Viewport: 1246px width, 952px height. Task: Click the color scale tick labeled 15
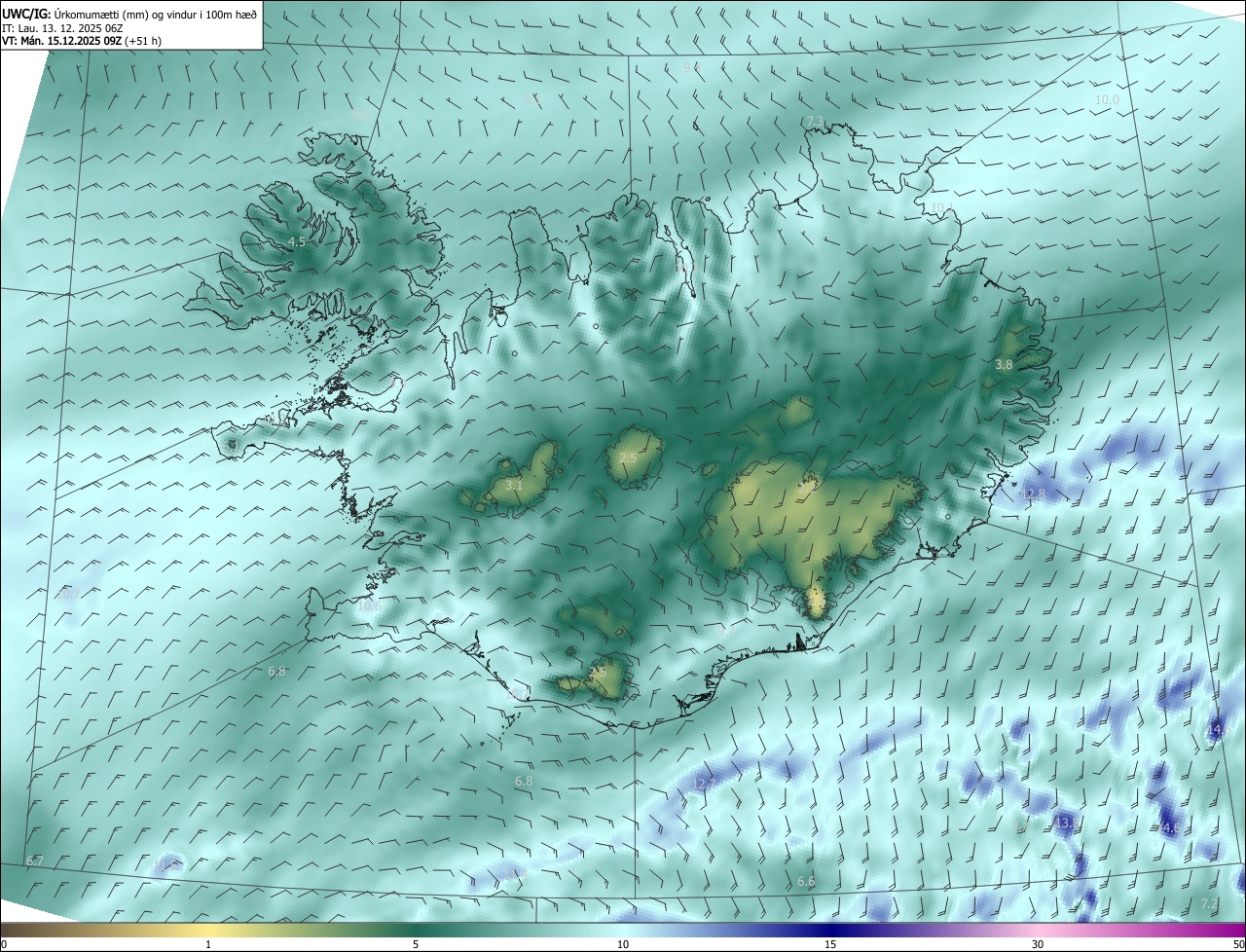click(830, 945)
